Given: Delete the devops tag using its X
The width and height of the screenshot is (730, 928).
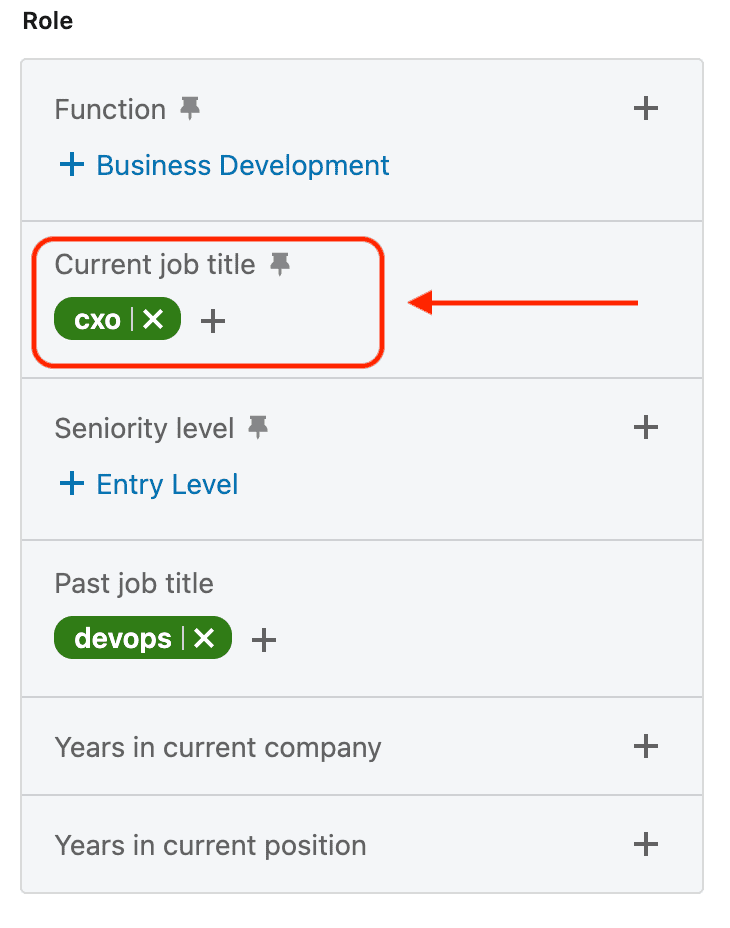Looking at the screenshot, I should [x=204, y=638].
